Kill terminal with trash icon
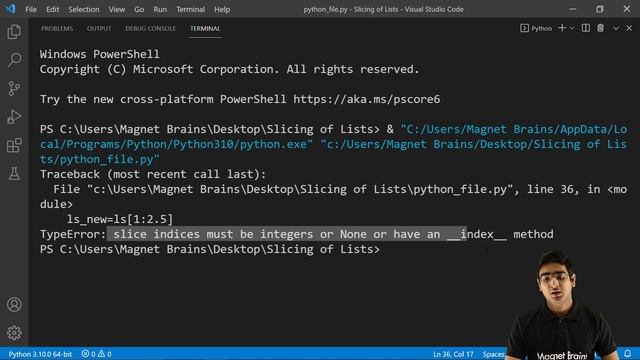The width and height of the screenshot is (640, 360). (600, 28)
